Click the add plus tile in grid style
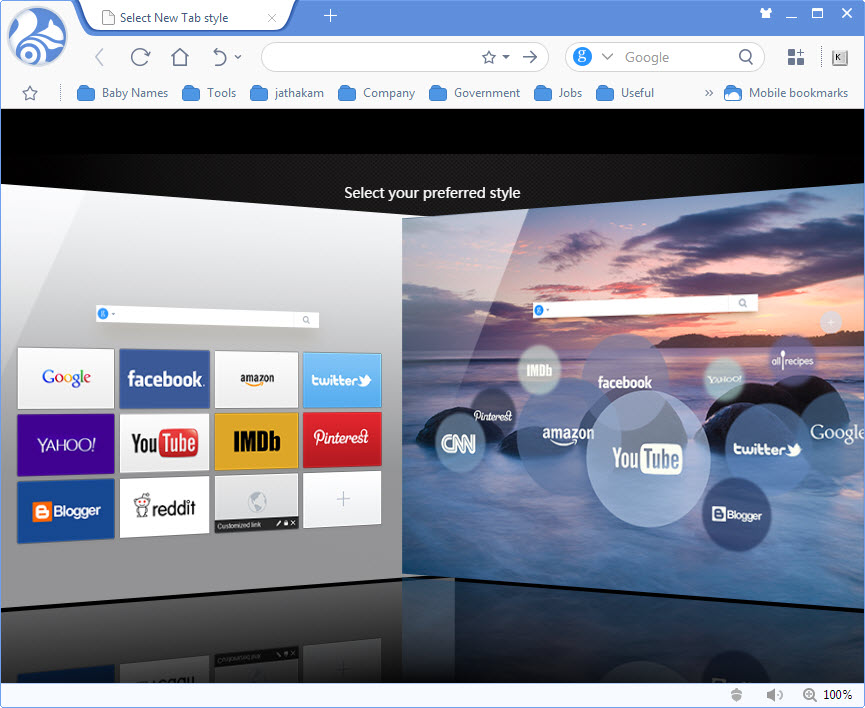865x708 pixels. coord(342,499)
